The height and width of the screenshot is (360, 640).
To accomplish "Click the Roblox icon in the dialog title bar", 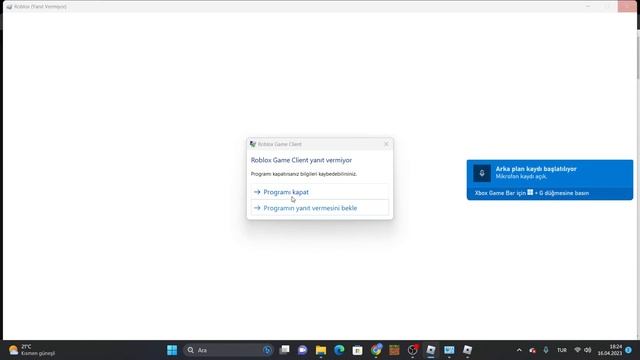I will [253, 144].
